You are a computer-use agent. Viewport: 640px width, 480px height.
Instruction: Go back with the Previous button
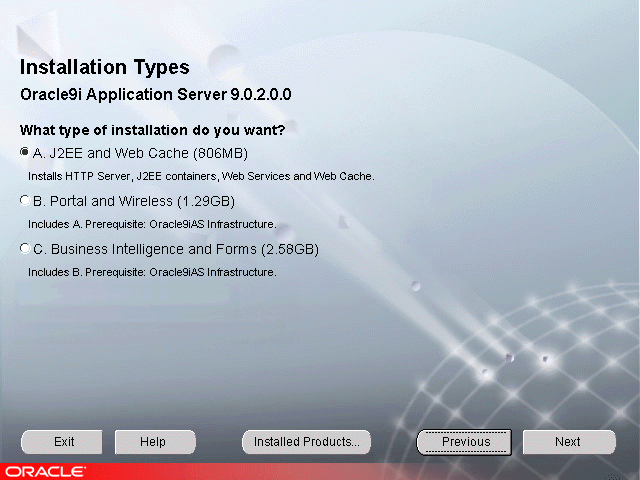tap(464, 442)
